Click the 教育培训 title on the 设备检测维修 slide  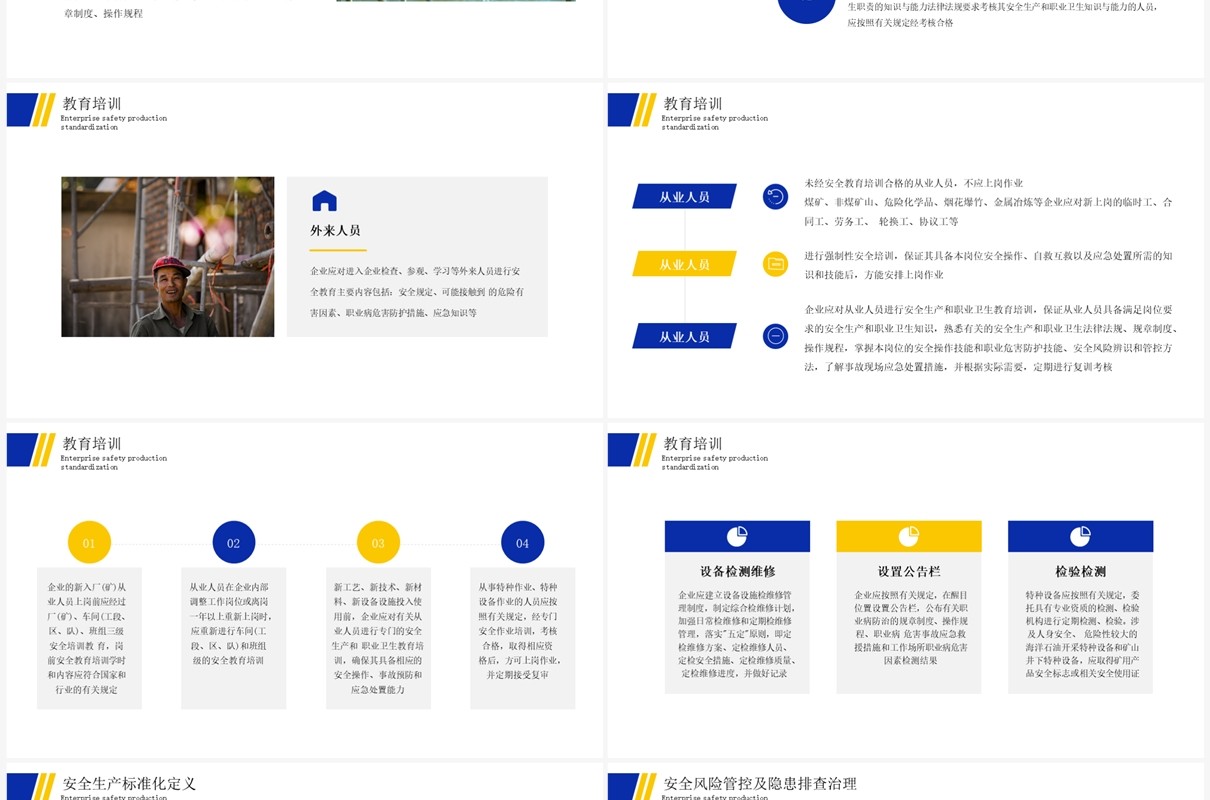[x=693, y=444]
